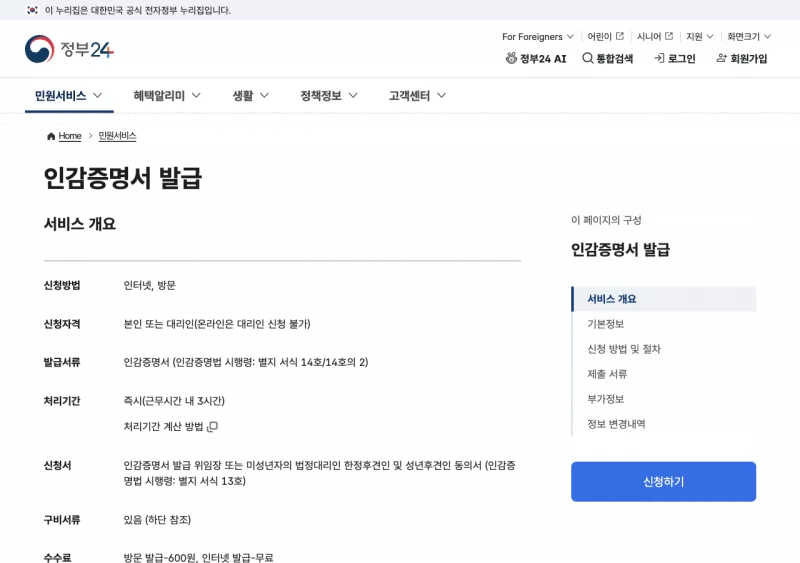Click 인감증명서 발급 page heading

point(123,178)
